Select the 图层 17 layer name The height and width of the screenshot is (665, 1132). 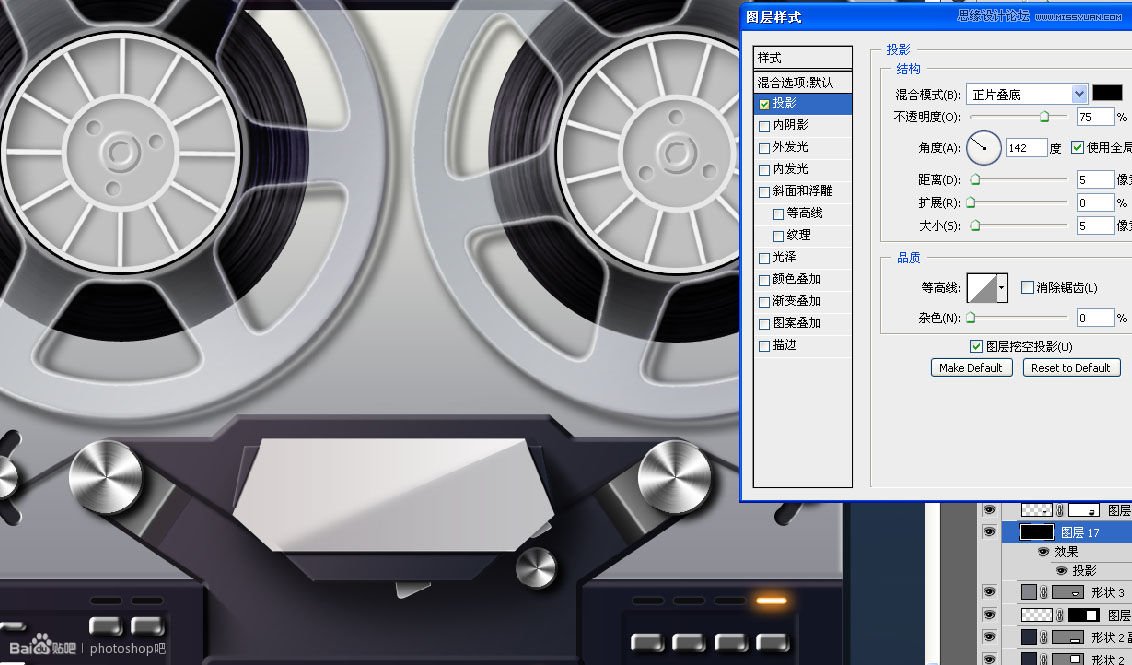[1080, 532]
